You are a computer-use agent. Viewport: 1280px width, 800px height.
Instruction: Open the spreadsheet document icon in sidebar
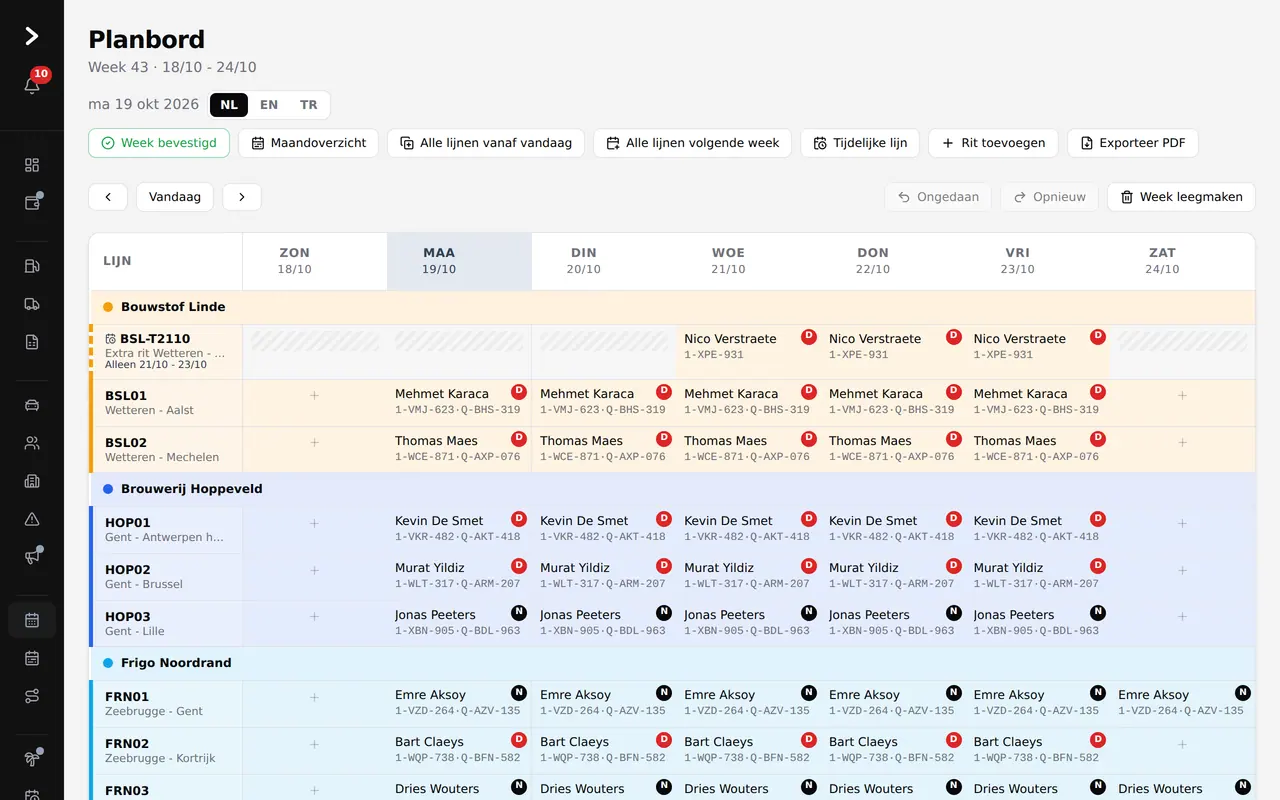tap(32, 342)
